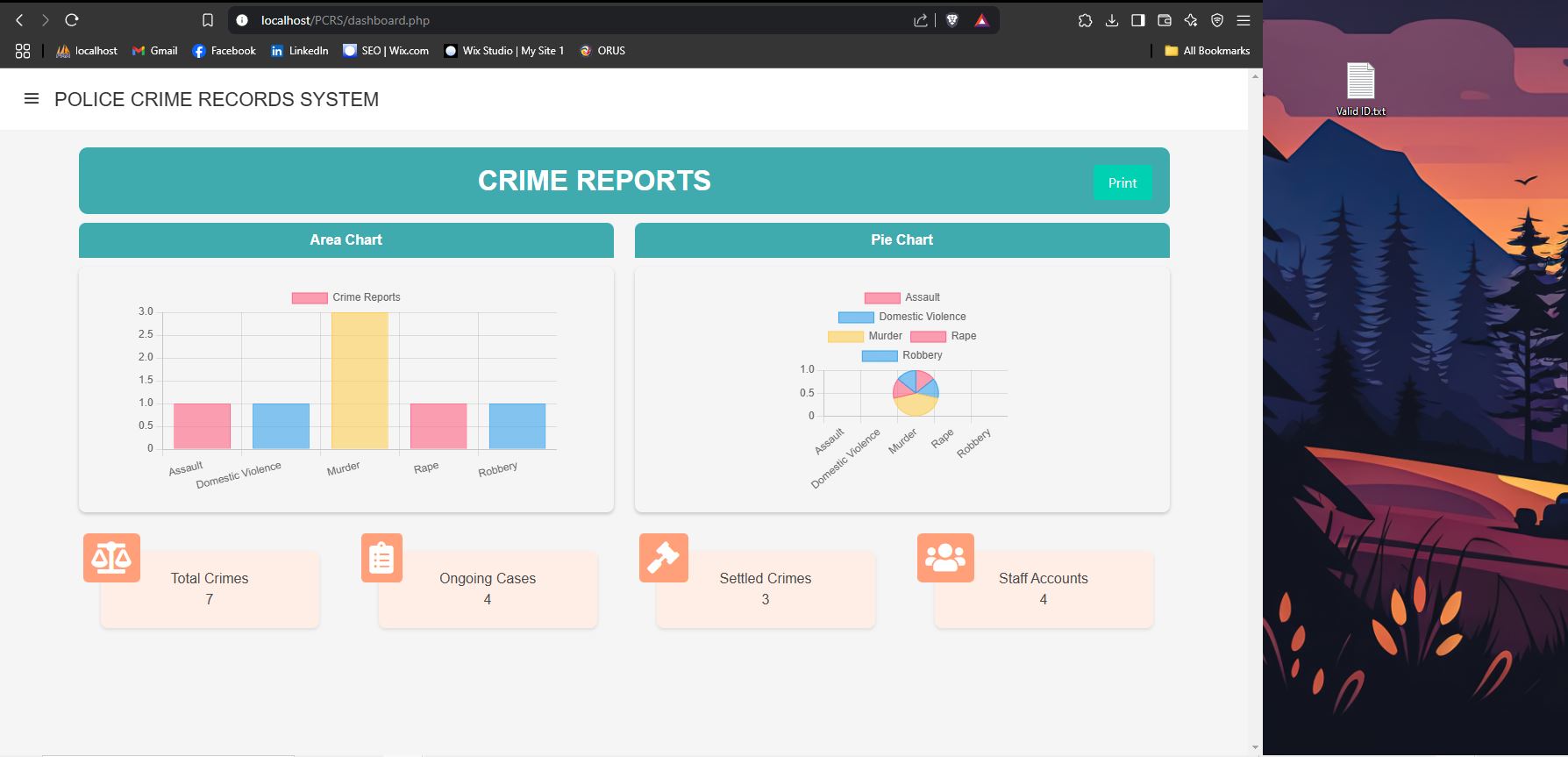Click the Settled Crimes gavel icon
Viewport: 1568px width, 757px height.
(x=663, y=558)
